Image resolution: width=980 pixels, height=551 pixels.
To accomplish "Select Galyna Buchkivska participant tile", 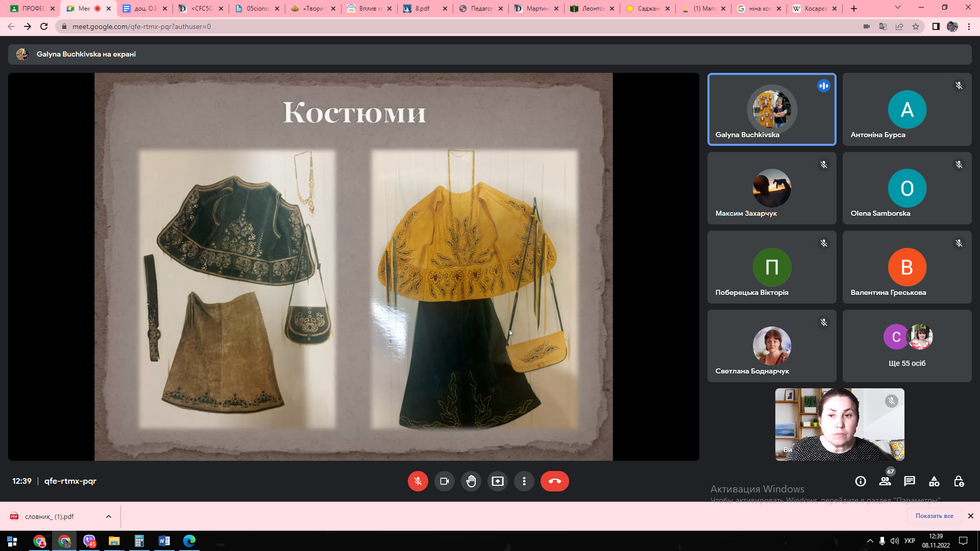I will 771,109.
